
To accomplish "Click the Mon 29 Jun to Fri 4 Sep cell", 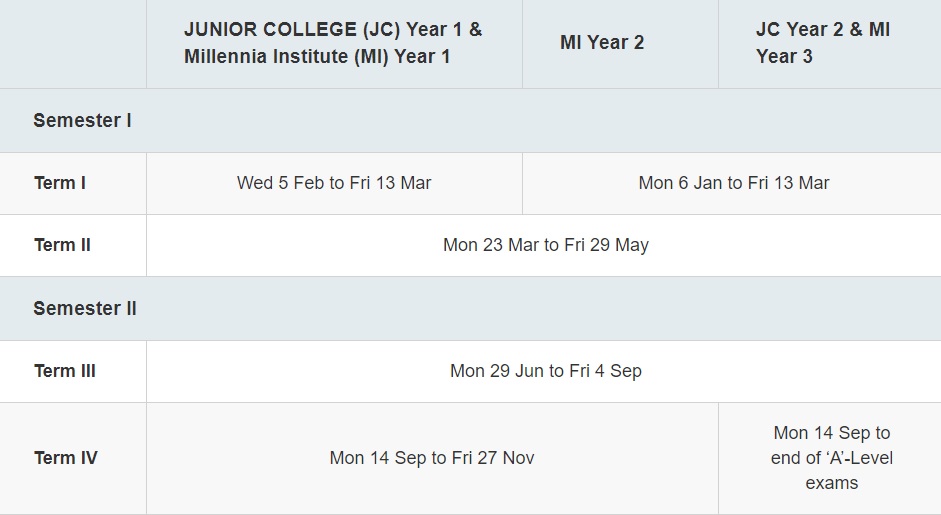I will (546, 371).
